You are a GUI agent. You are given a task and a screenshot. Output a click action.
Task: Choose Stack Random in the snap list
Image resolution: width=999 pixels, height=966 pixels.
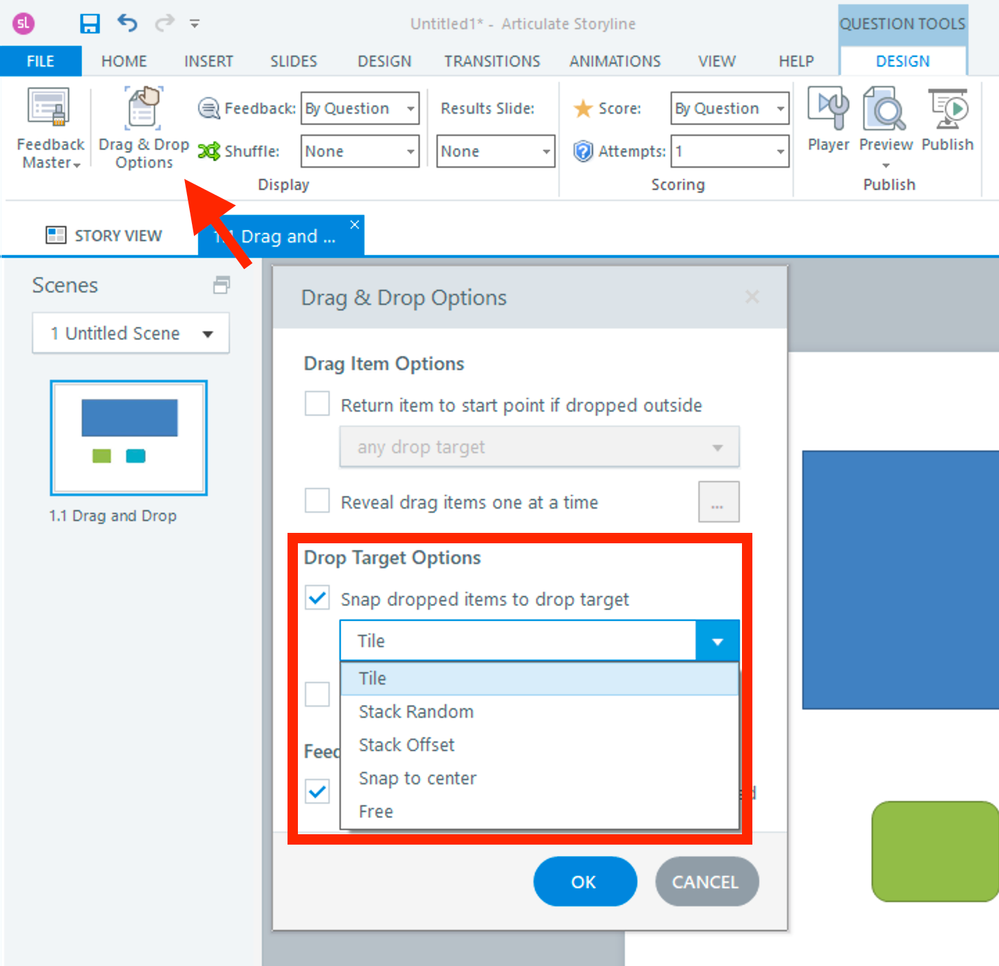tap(539, 712)
